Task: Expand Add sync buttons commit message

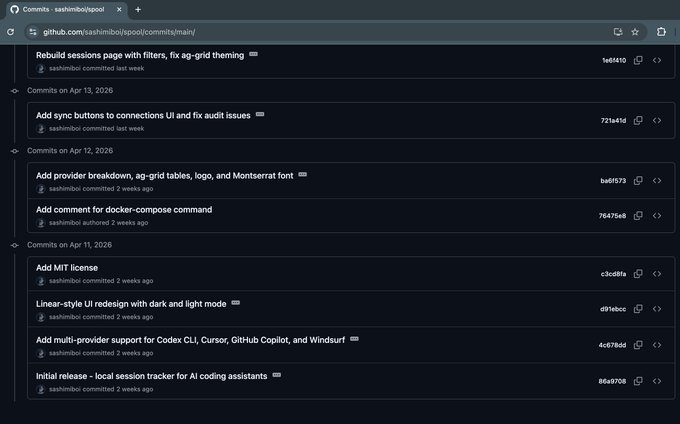Action: click(260, 114)
